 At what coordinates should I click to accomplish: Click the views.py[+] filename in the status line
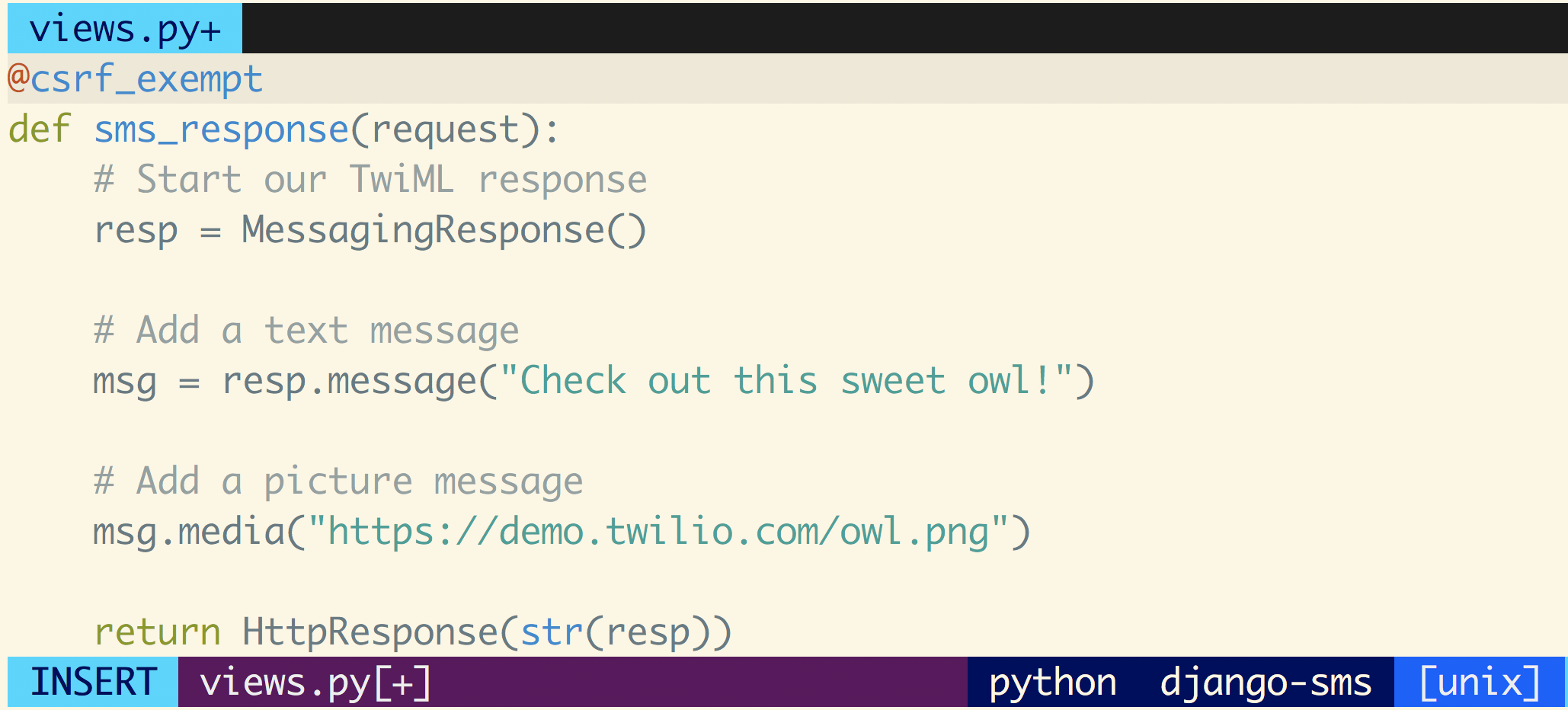click(x=315, y=682)
